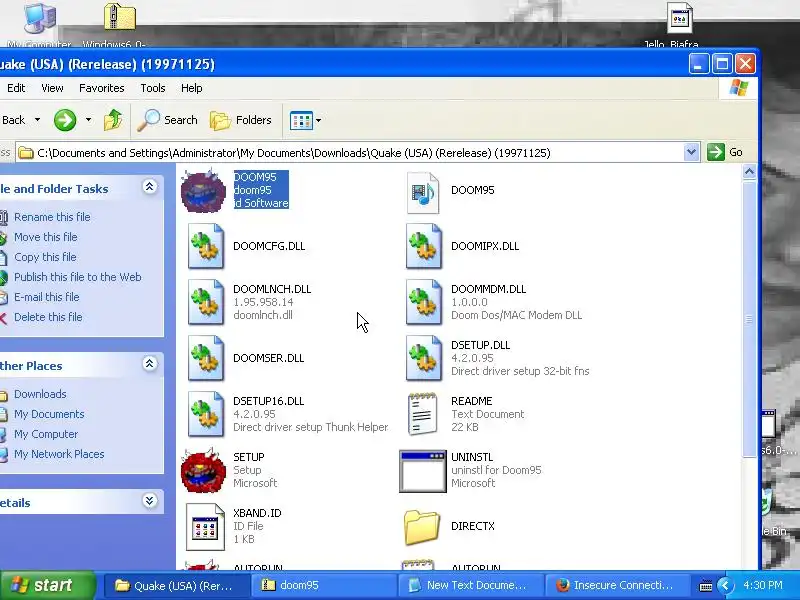
Task: Open the address bar dropdown
Action: (x=691, y=152)
